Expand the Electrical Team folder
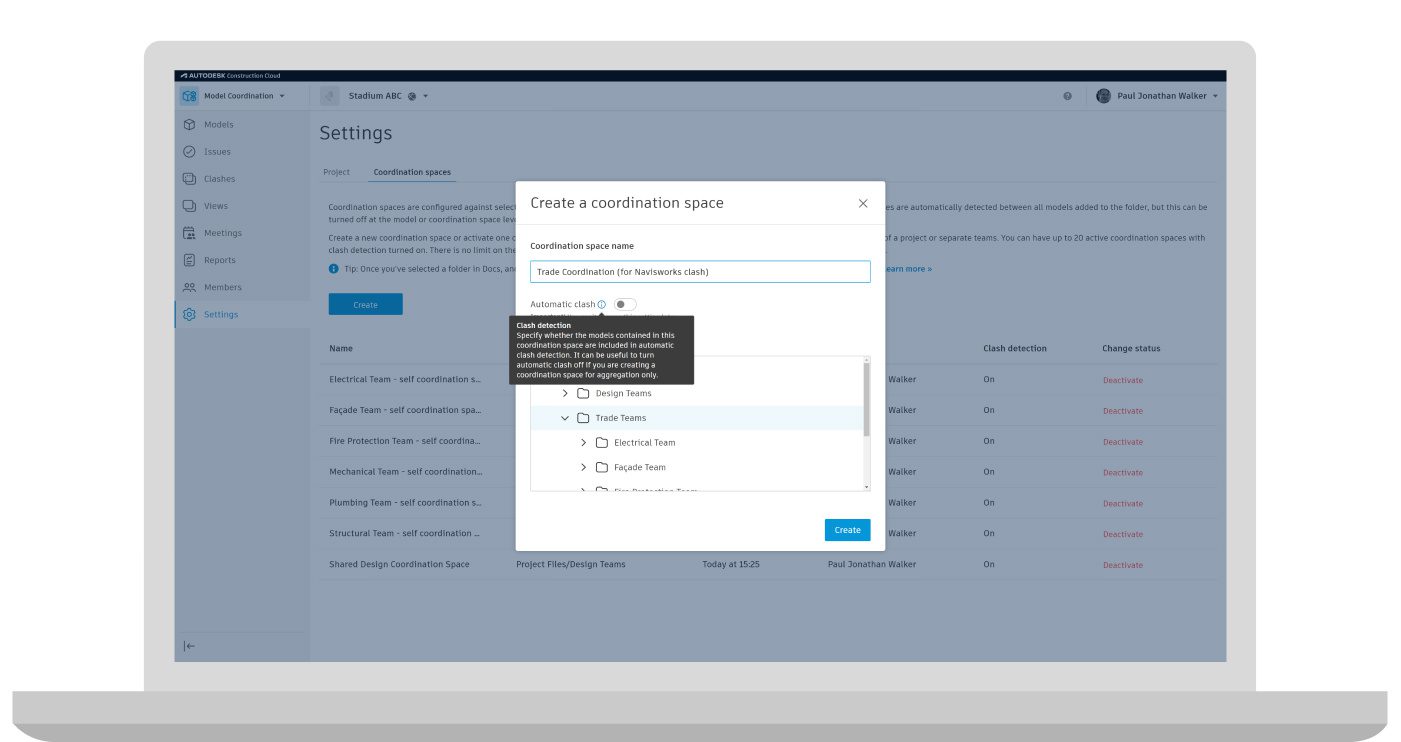The image size is (1401, 742). 584,442
